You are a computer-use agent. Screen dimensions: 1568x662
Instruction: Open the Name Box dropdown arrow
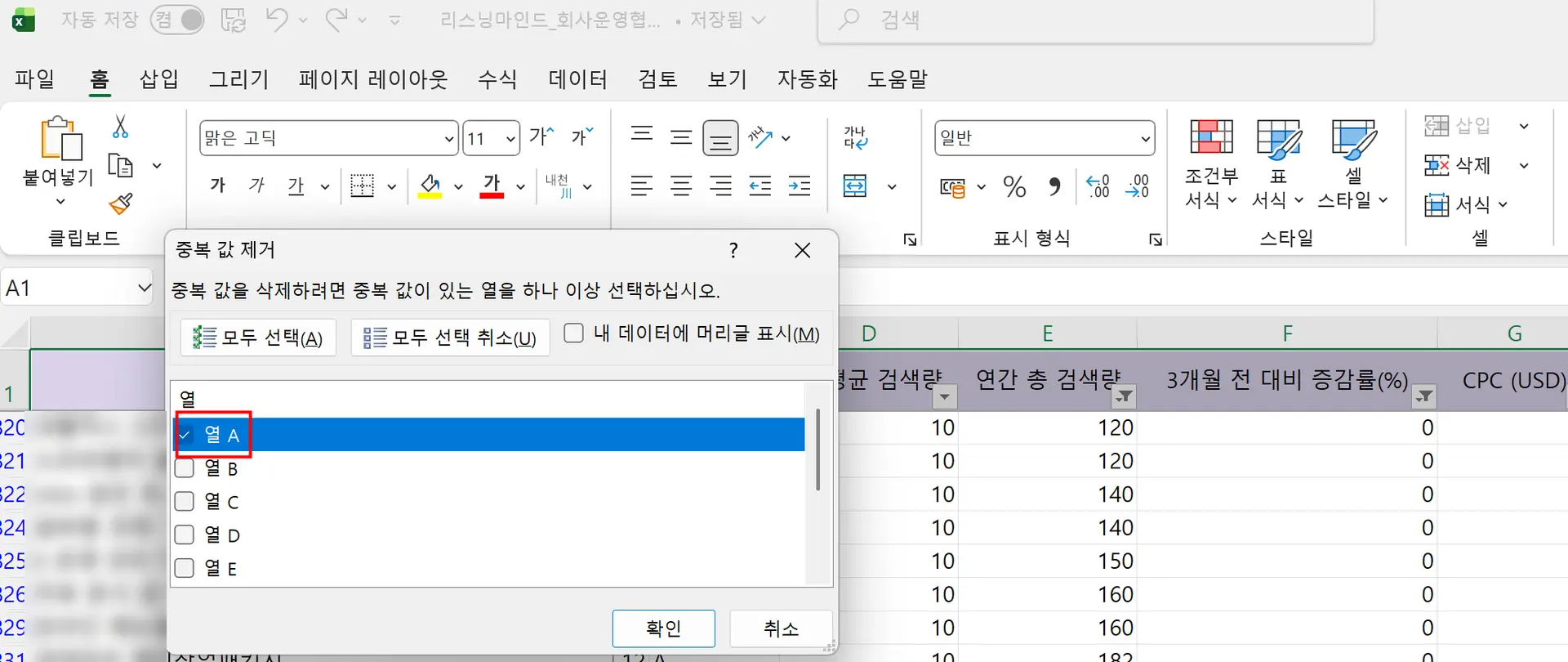coord(144,288)
